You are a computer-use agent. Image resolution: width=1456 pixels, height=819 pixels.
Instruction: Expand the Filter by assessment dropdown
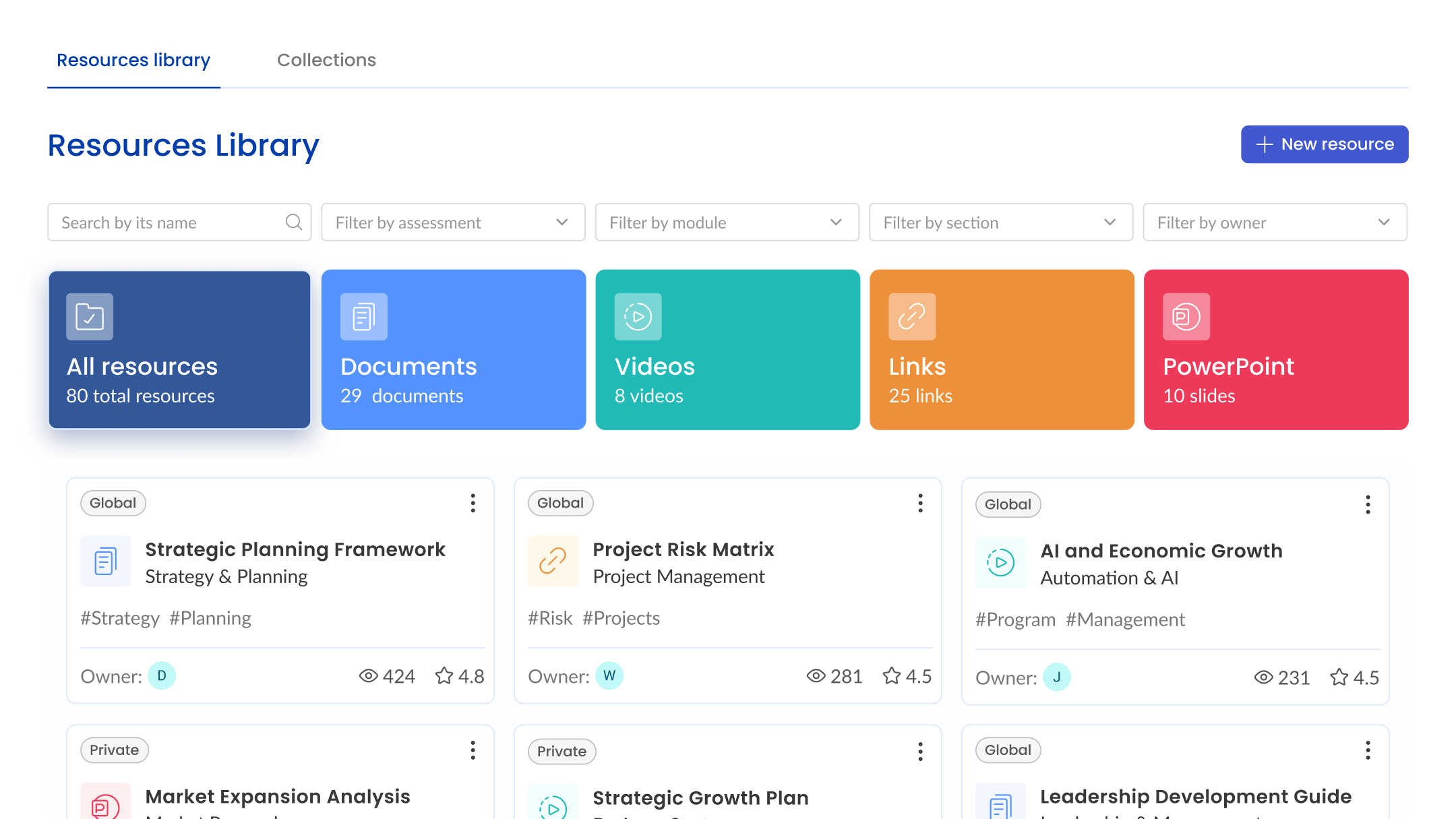coord(453,222)
